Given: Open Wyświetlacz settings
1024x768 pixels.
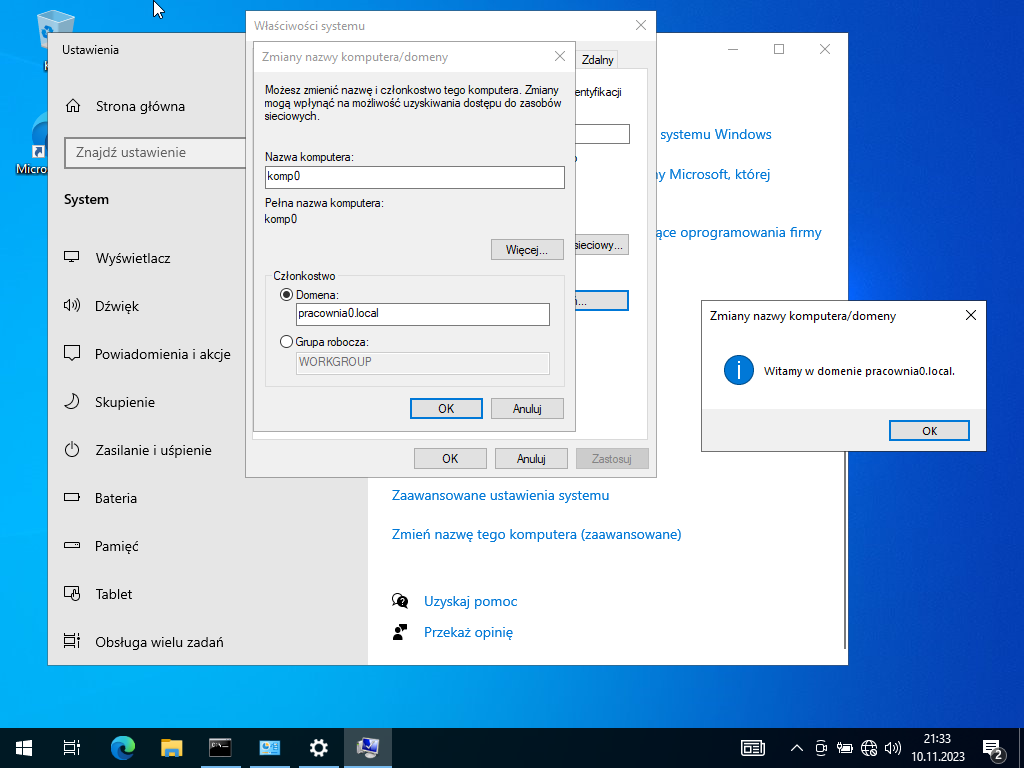Looking at the screenshot, I should pyautogui.click(x=133, y=258).
